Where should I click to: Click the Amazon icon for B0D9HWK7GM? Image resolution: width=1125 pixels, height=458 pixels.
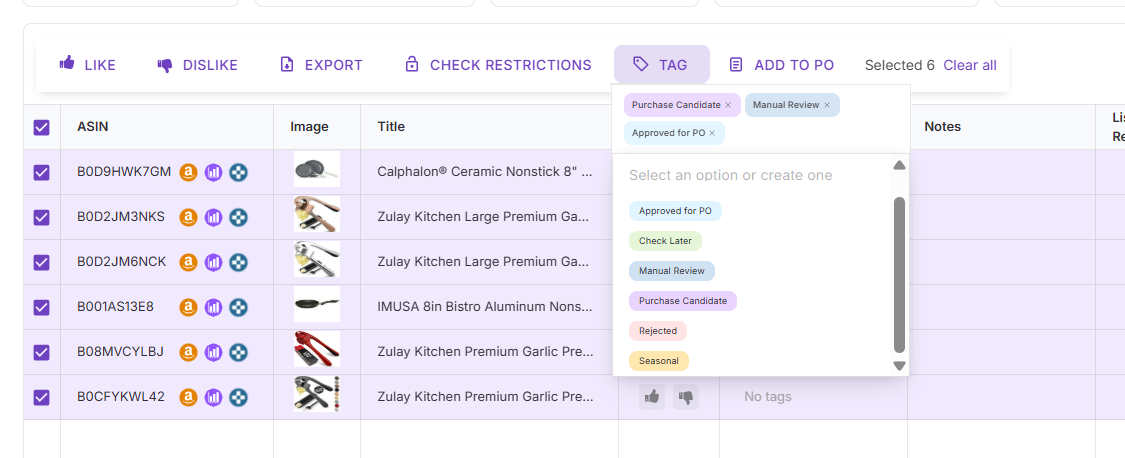coord(188,172)
